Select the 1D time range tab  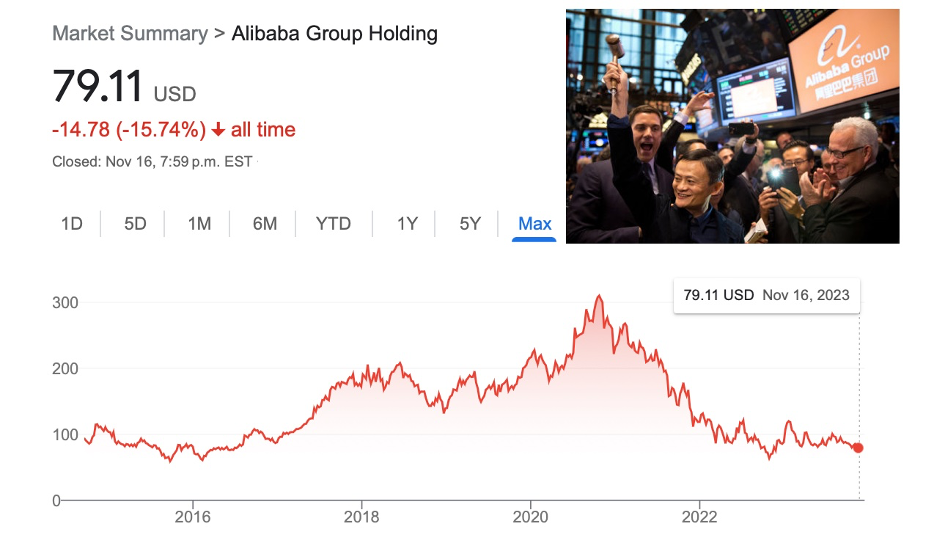(x=72, y=224)
